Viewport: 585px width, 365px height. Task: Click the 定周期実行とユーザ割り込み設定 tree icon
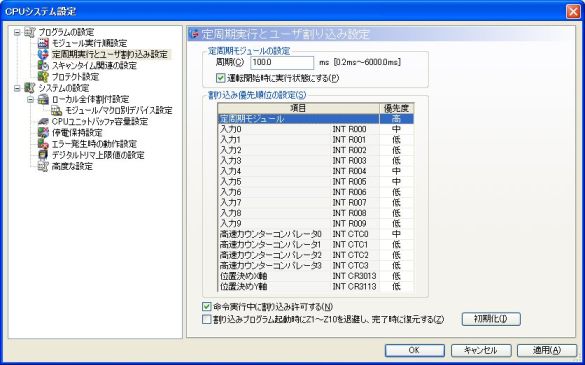click(x=43, y=54)
